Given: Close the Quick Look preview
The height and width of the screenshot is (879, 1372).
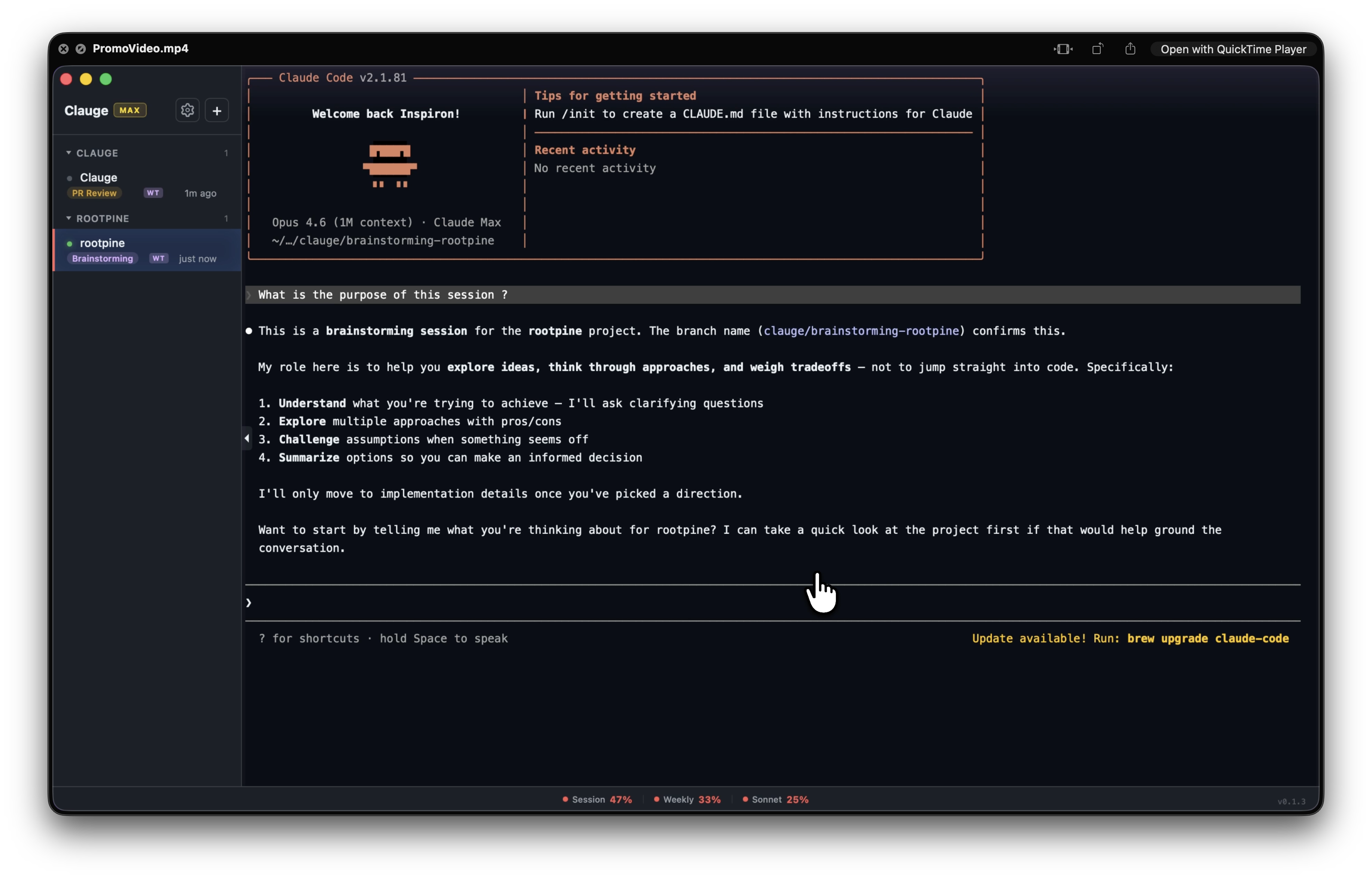Looking at the screenshot, I should 64,49.
